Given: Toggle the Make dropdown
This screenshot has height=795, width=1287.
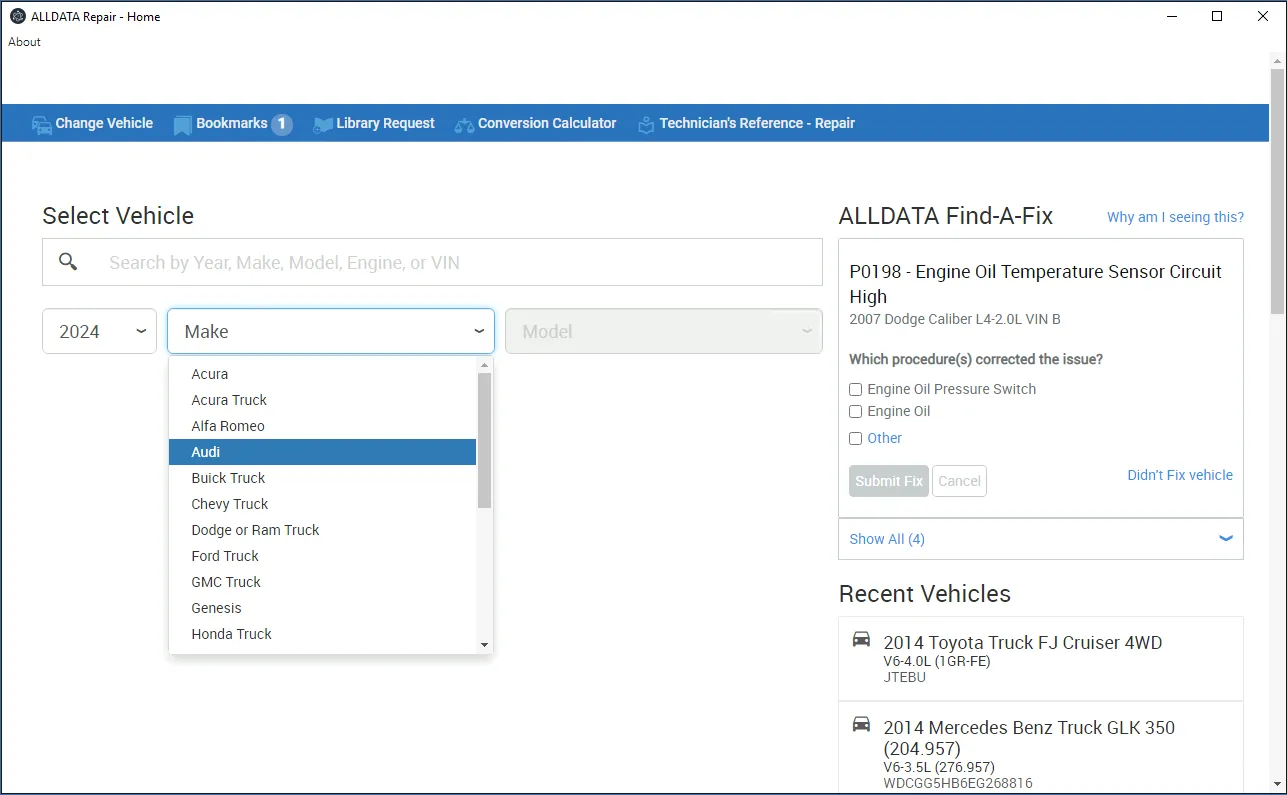Looking at the screenshot, I should click(x=331, y=331).
